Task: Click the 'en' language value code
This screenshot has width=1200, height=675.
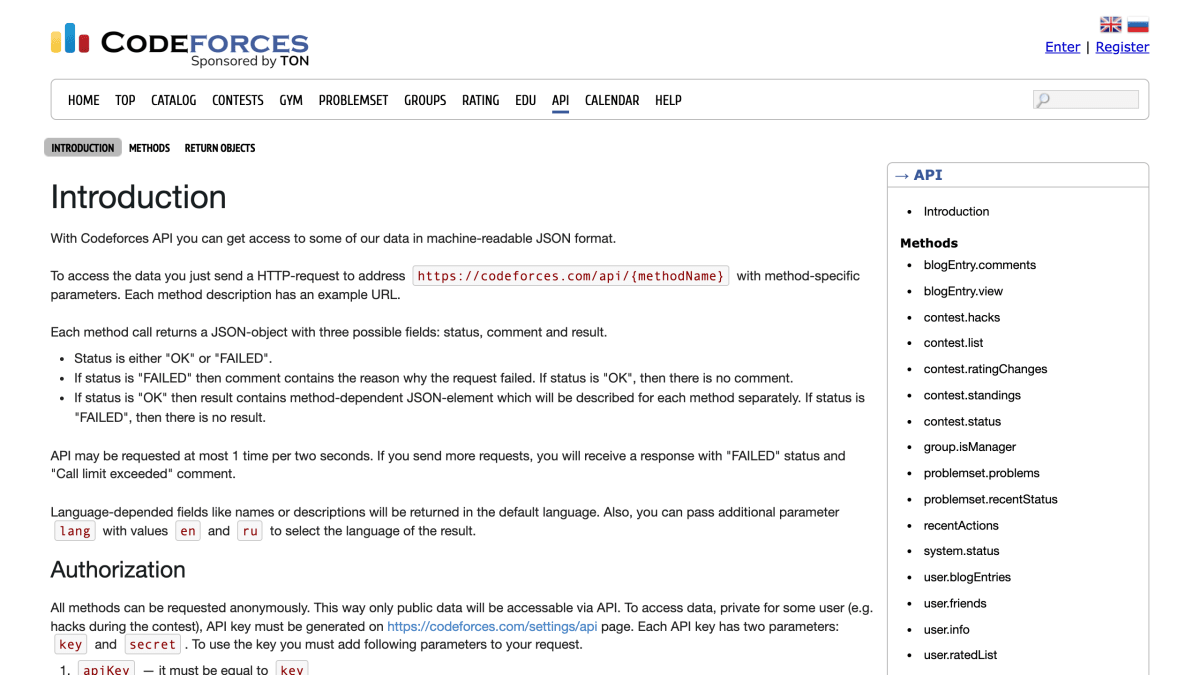Action: click(x=188, y=531)
